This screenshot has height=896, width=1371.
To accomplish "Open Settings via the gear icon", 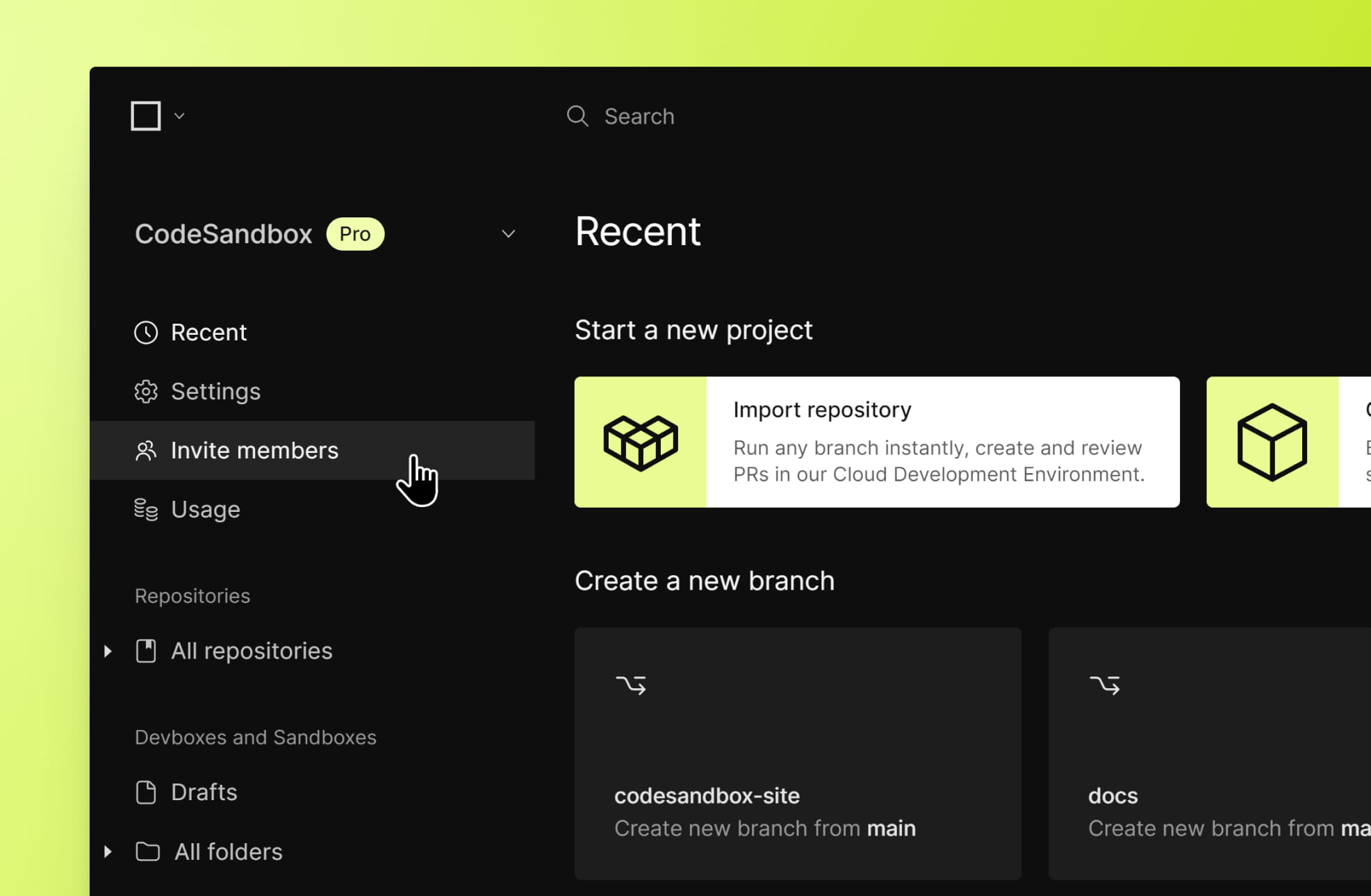I will [x=146, y=391].
